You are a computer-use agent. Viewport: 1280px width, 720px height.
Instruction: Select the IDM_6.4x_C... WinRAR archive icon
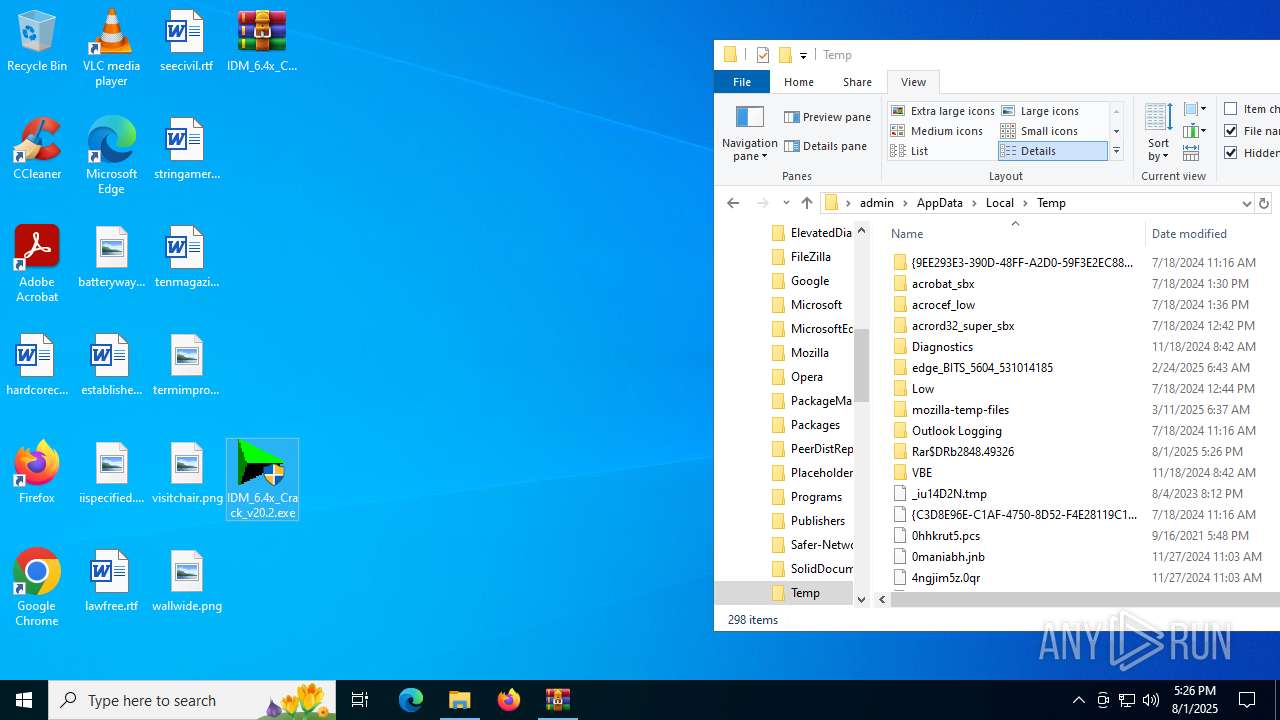pos(262,41)
